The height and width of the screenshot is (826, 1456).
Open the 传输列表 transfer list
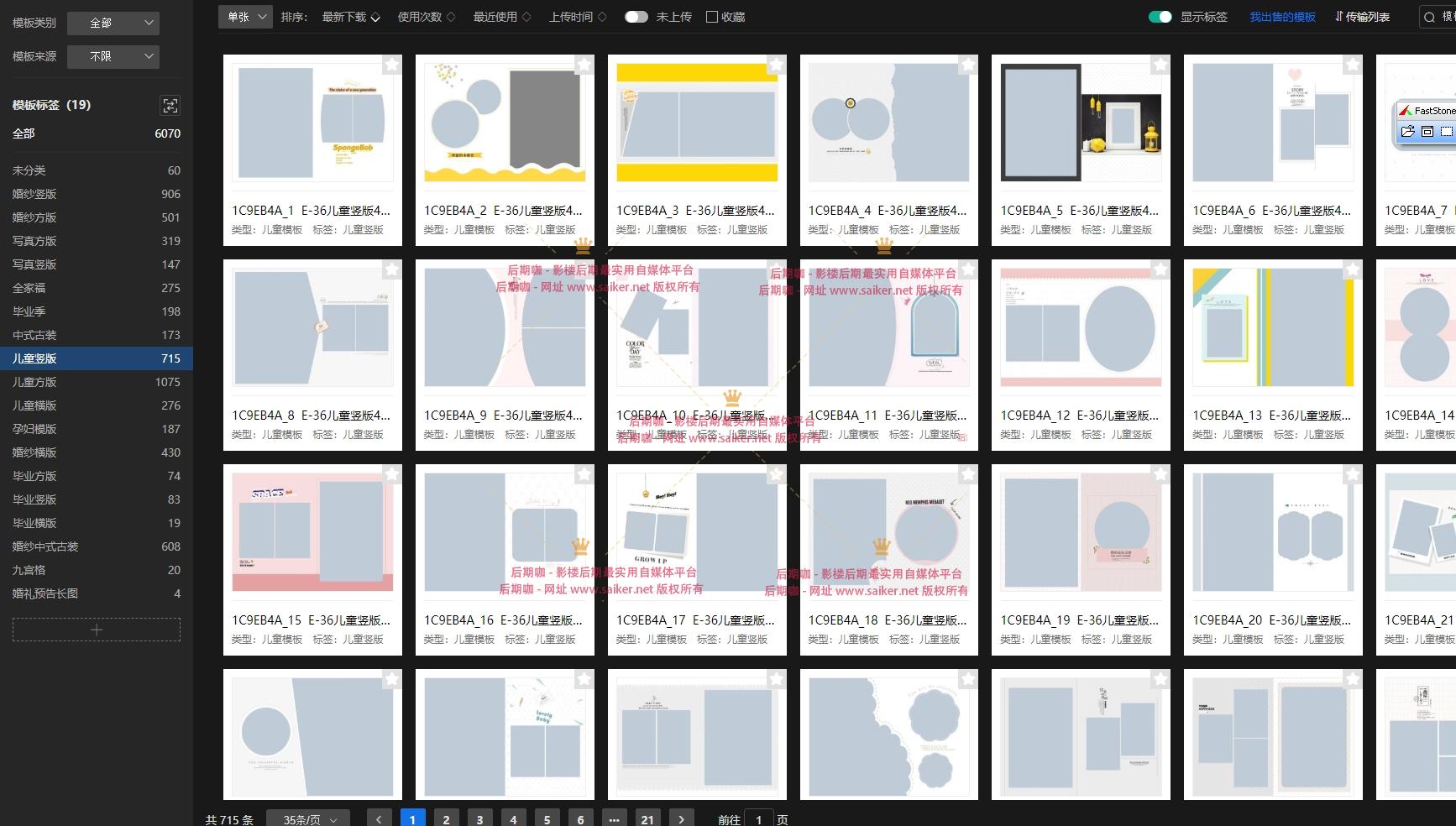coord(1362,17)
